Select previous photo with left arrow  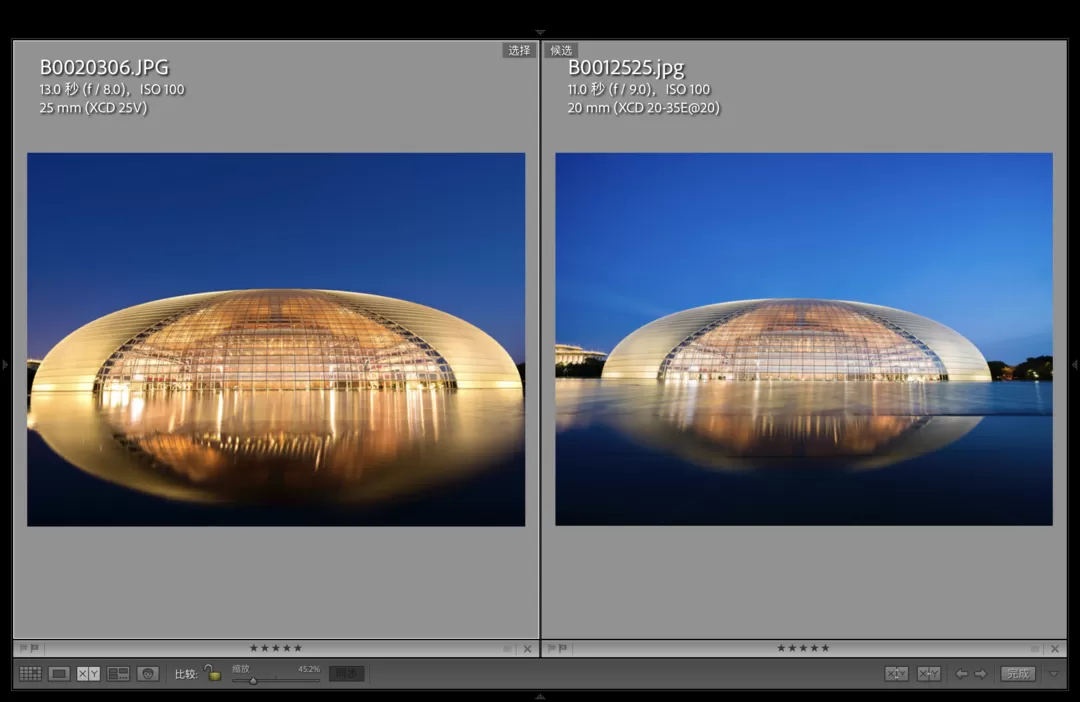pos(961,674)
